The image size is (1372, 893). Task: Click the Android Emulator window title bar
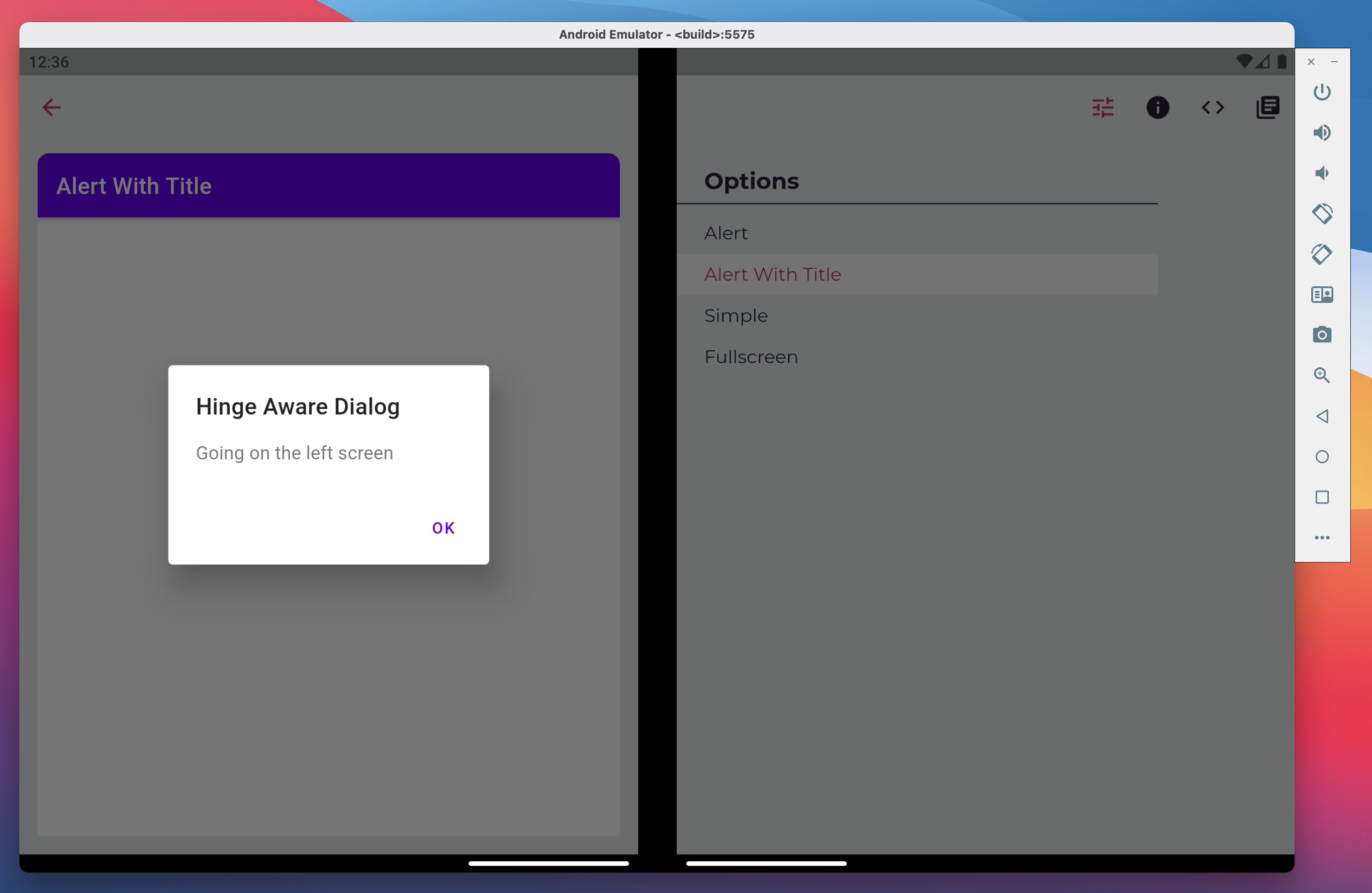coord(657,35)
